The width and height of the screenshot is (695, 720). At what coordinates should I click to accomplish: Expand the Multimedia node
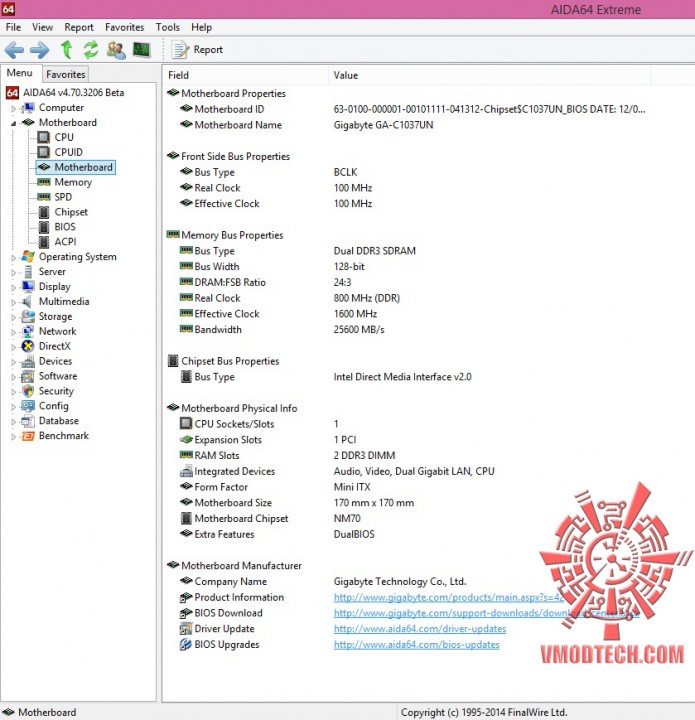pyautogui.click(x=13, y=302)
